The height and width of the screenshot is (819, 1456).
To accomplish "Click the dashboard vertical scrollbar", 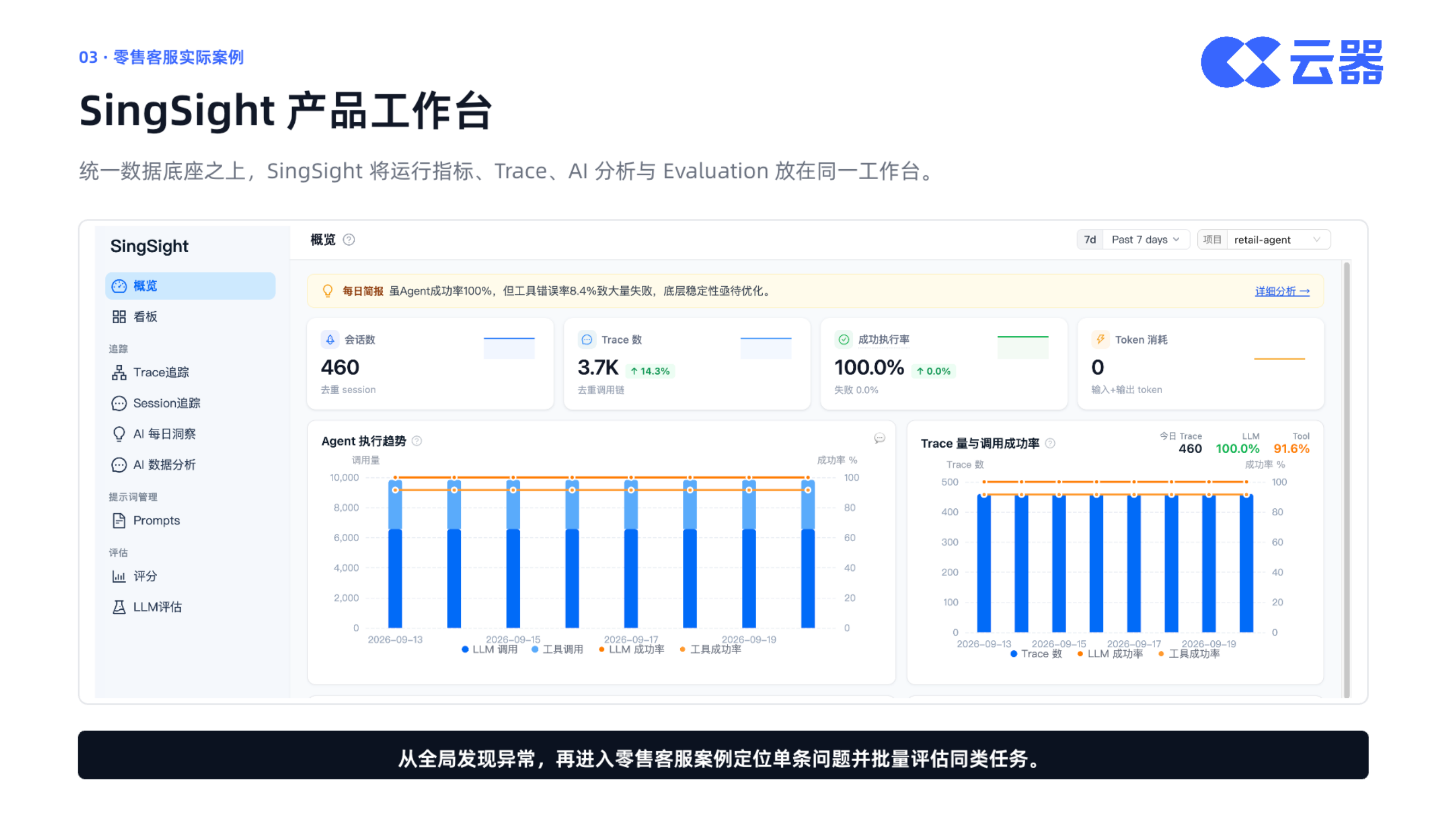I will tap(1346, 479).
